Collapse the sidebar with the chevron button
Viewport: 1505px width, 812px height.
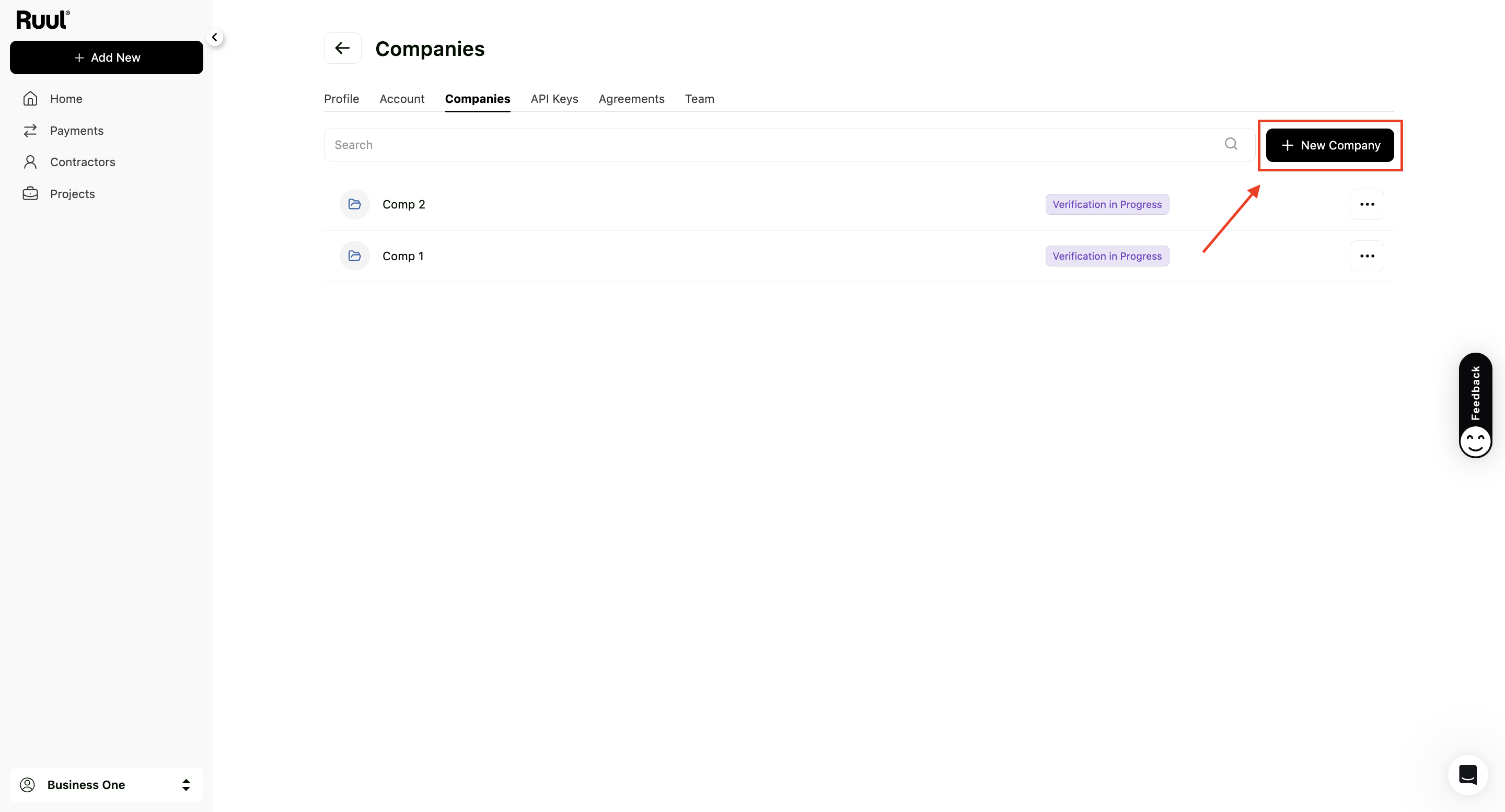[x=214, y=38]
